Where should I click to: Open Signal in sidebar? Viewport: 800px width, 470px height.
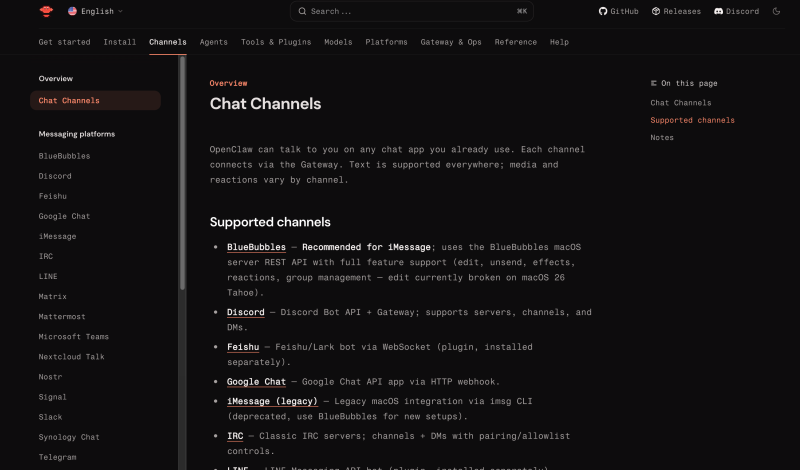[x=53, y=397]
